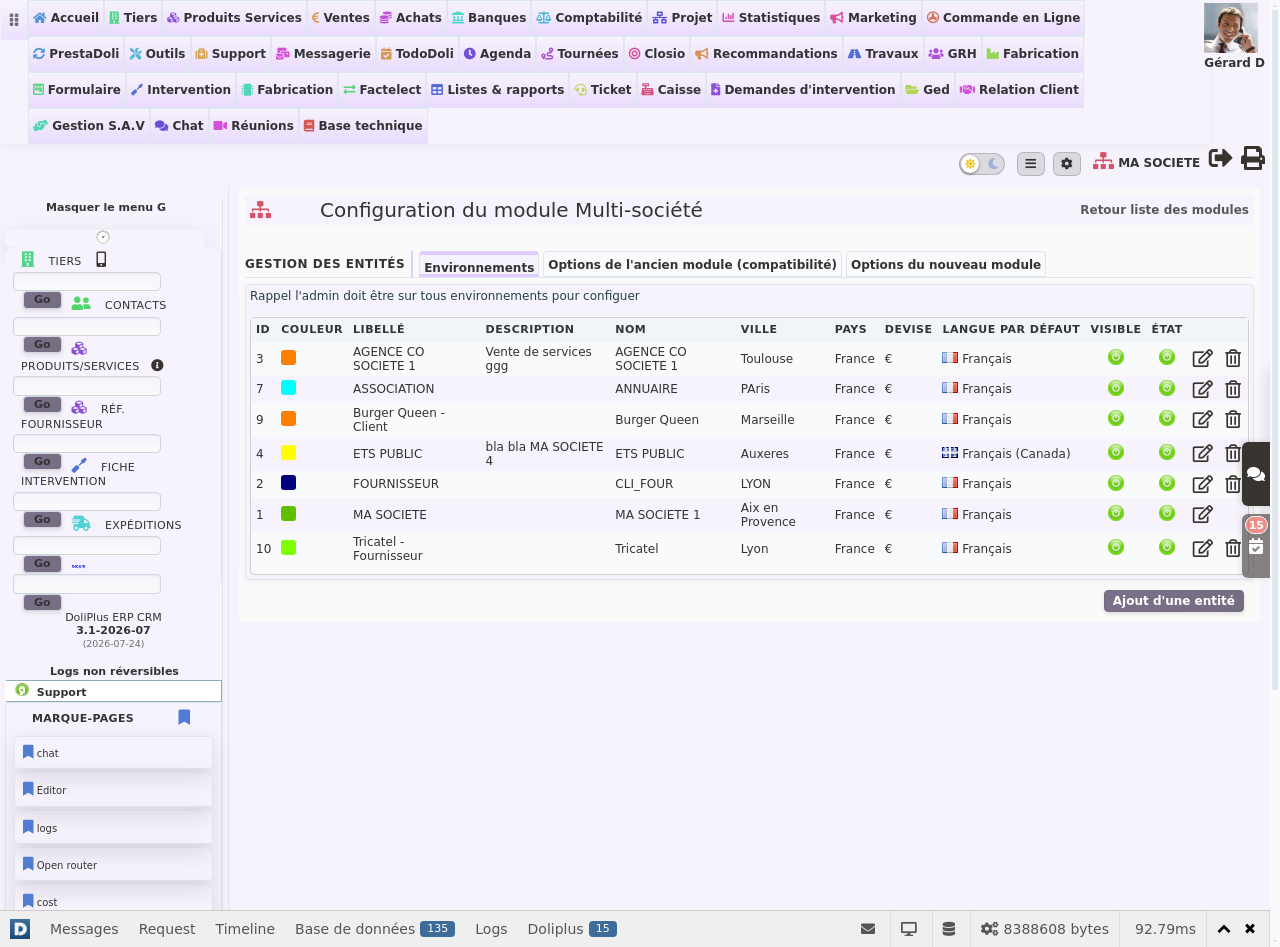The image size is (1280, 947).
Task: Edit the MA SOCIETE entity
Action: pyautogui.click(x=1202, y=514)
